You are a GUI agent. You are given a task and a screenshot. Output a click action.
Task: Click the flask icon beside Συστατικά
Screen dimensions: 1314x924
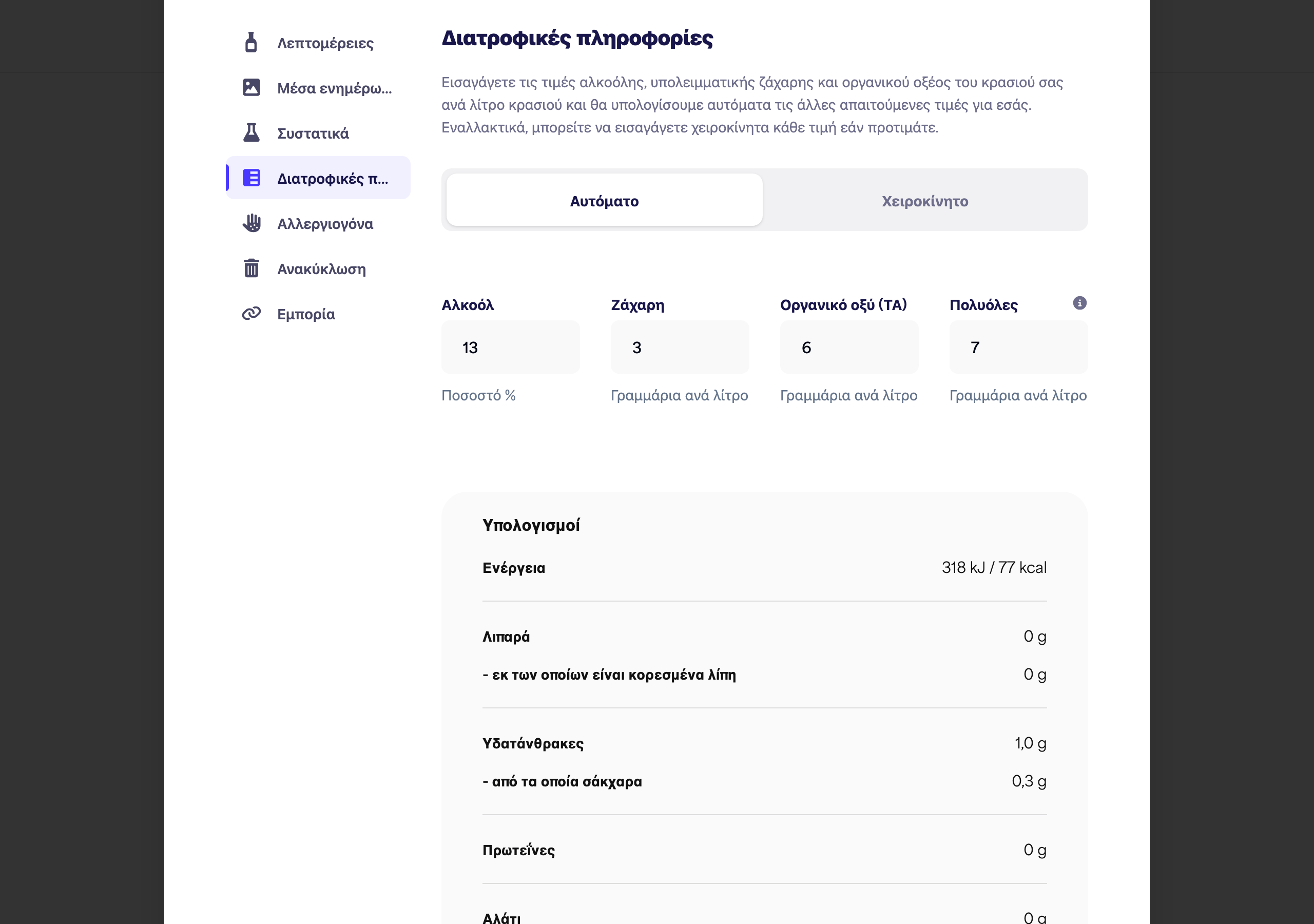(251, 133)
